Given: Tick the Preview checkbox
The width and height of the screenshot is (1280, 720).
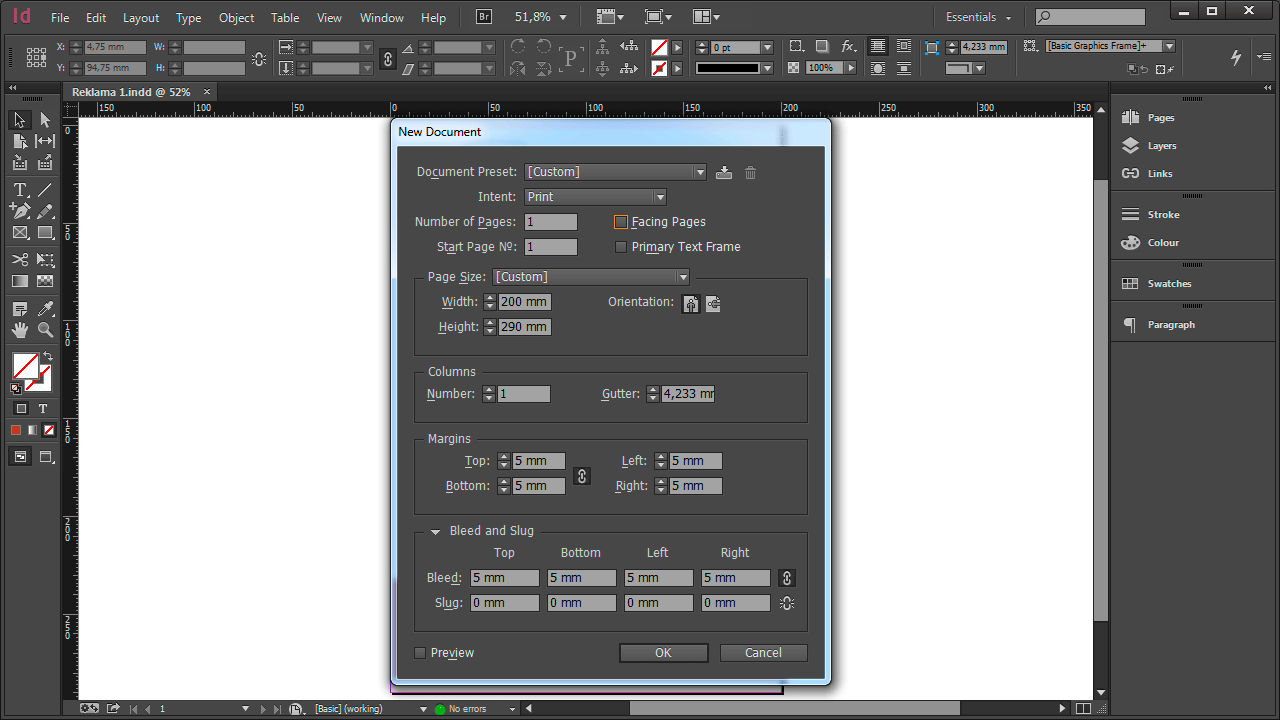Looking at the screenshot, I should click(x=421, y=653).
